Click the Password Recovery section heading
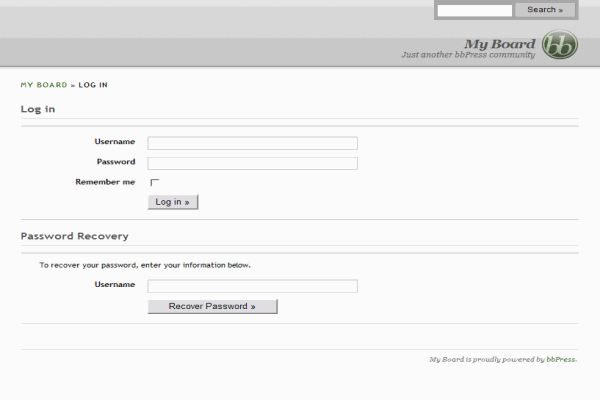Viewport: 600px width, 400px height. click(x=74, y=236)
